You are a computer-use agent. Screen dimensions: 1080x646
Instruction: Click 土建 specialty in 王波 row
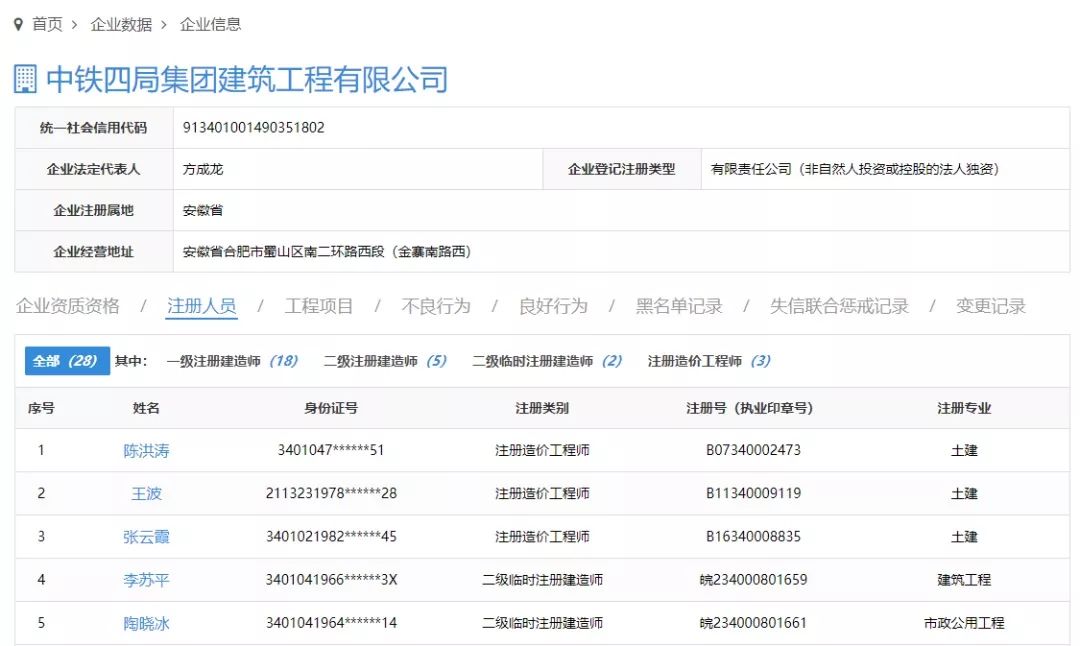pos(964,493)
